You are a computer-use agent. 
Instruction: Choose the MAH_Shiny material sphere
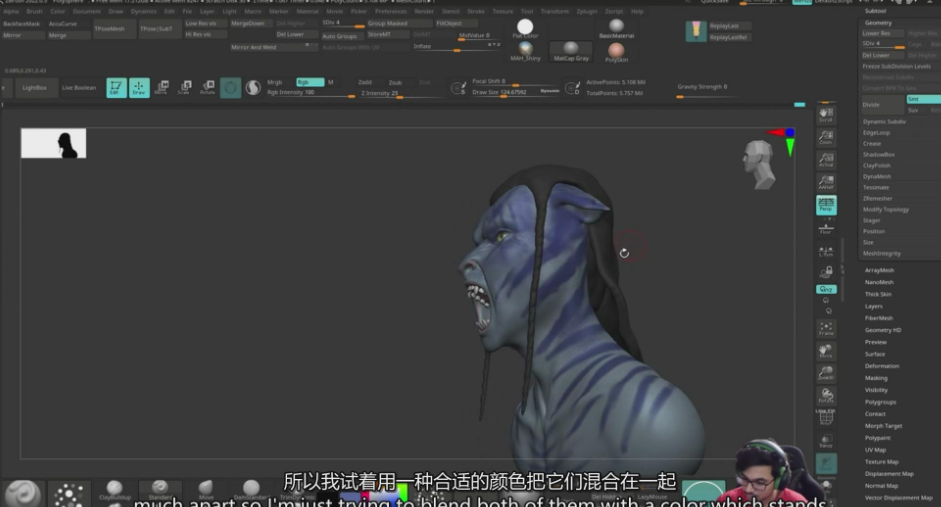click(526, 52)
